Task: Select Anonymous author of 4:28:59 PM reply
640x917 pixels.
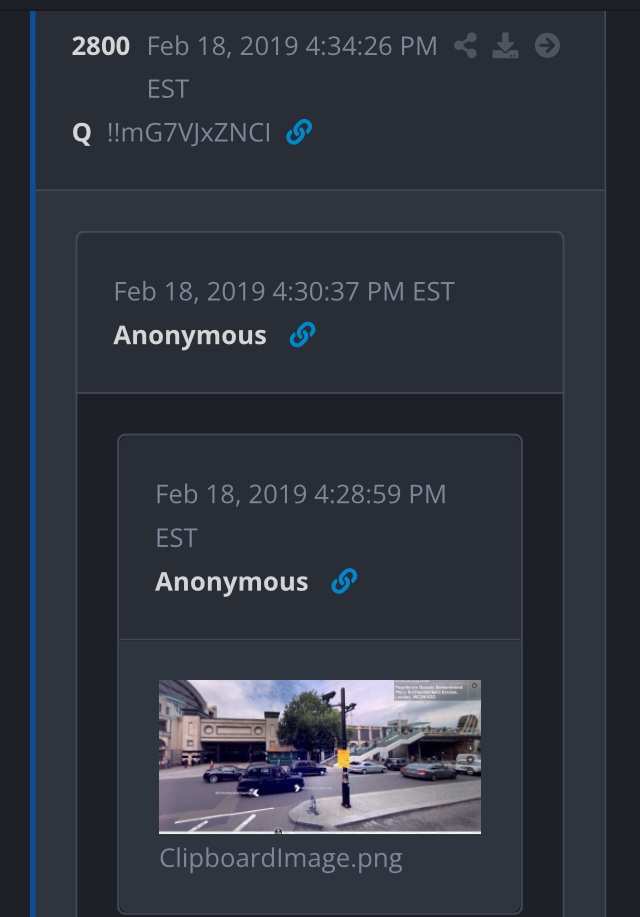Action: coord(231,582)
